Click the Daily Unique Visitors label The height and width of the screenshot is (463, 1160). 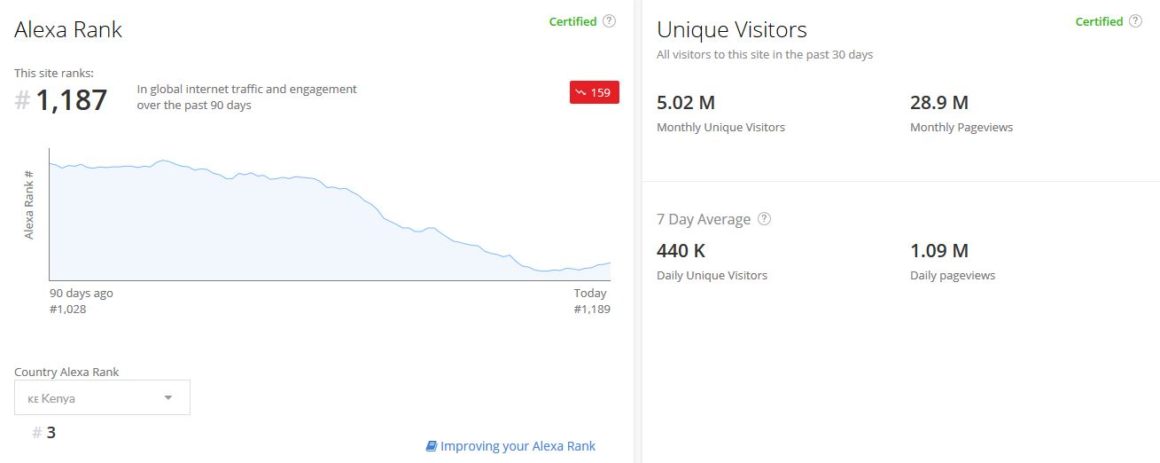(712, 275)
